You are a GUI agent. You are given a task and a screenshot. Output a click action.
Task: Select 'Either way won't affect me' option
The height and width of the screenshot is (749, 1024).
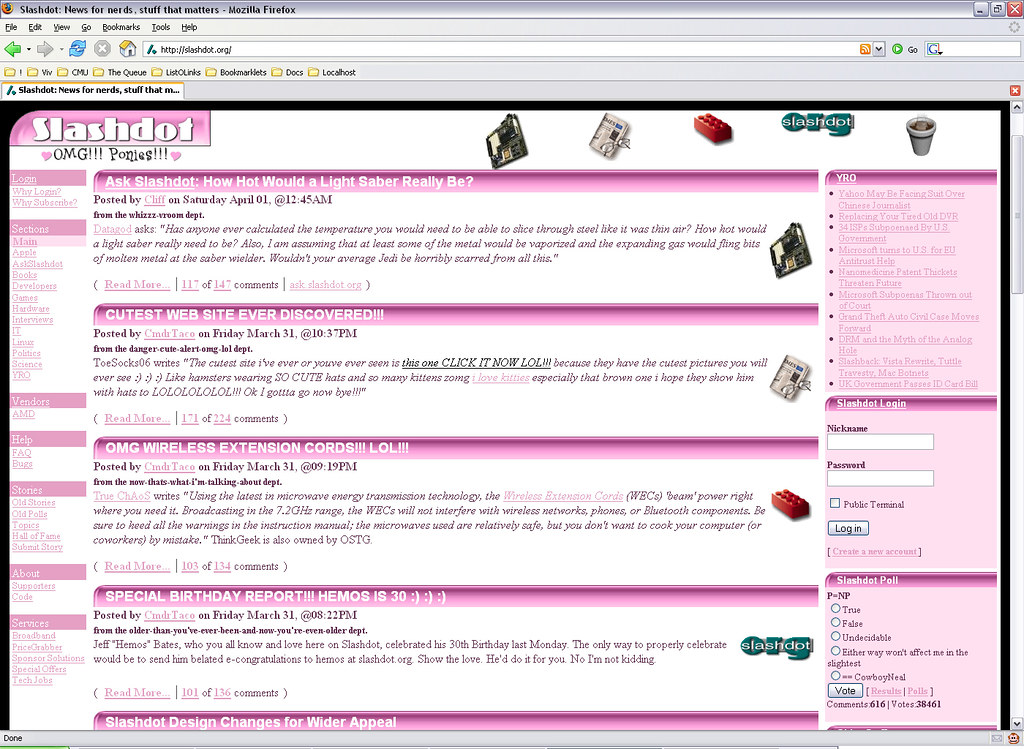[x=835, y=650]
